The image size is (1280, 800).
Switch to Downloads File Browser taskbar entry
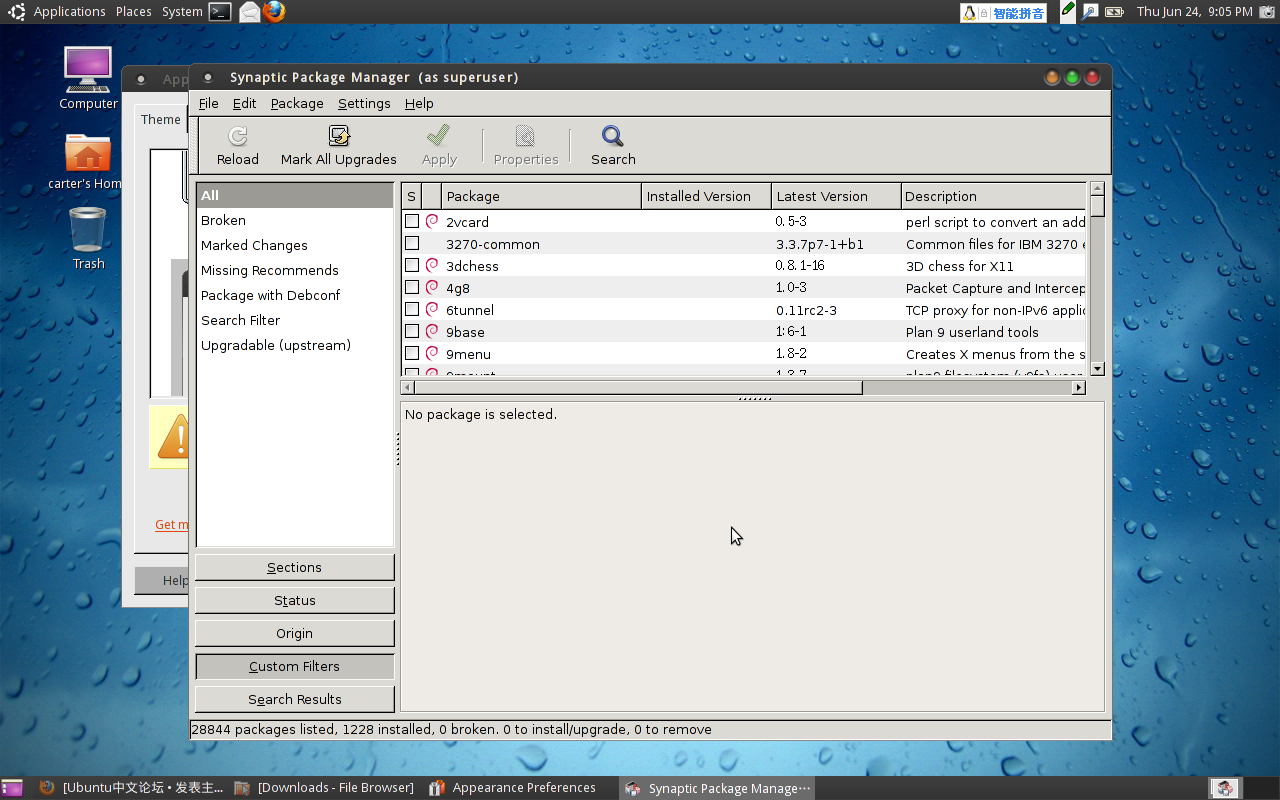tap(325, 788)
